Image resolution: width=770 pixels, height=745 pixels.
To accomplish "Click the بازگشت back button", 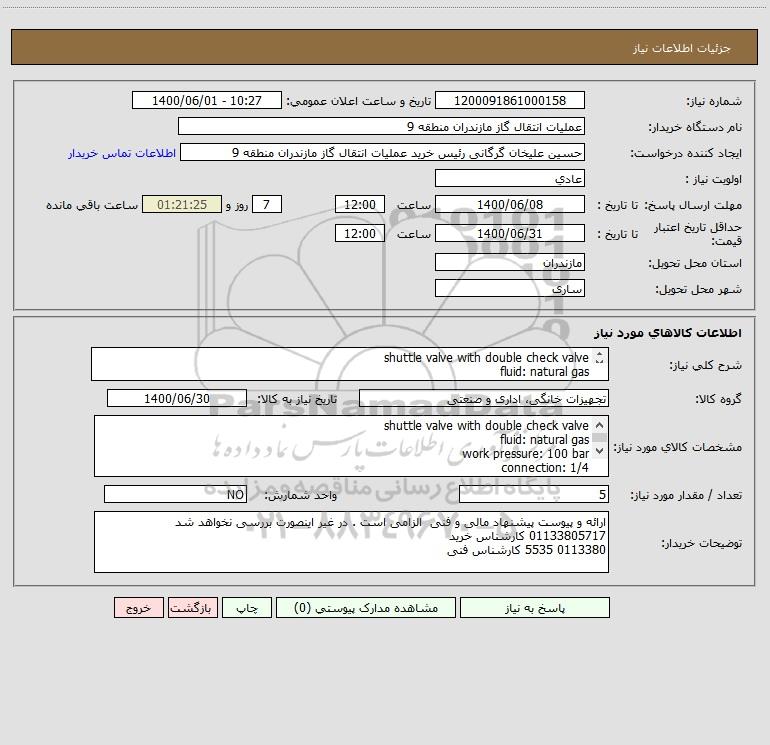I will [x=192, y=607].
